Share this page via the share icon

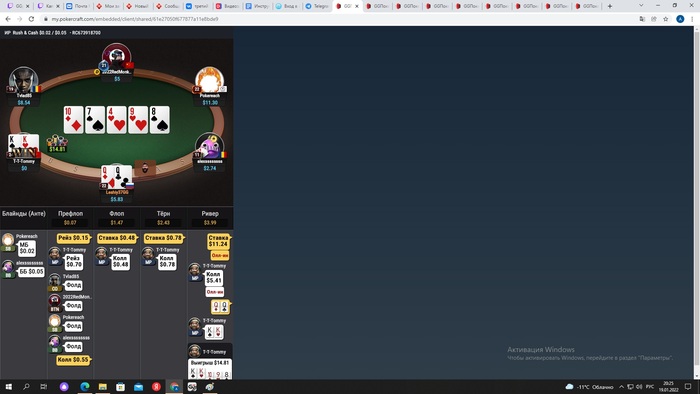click(x=654, y=19)
